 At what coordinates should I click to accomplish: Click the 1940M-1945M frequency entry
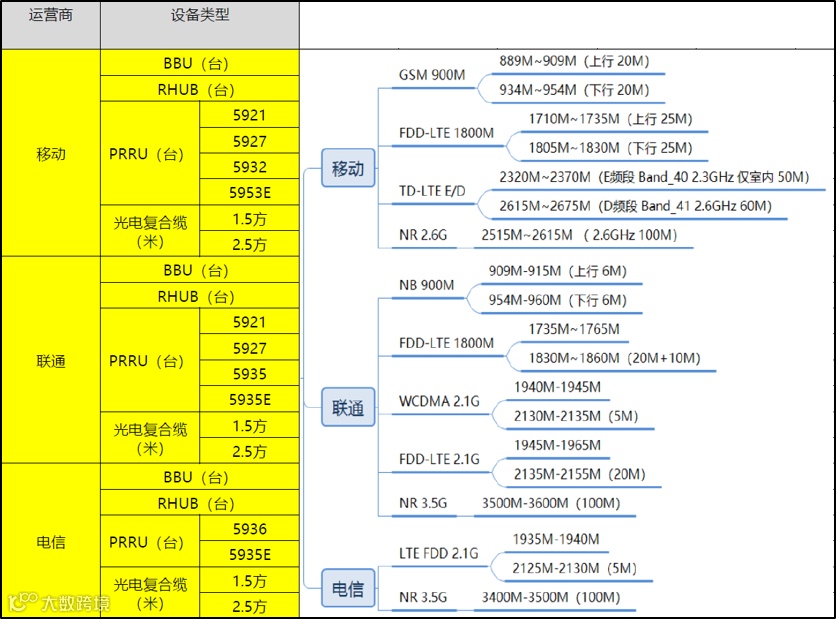pos(557,387)
